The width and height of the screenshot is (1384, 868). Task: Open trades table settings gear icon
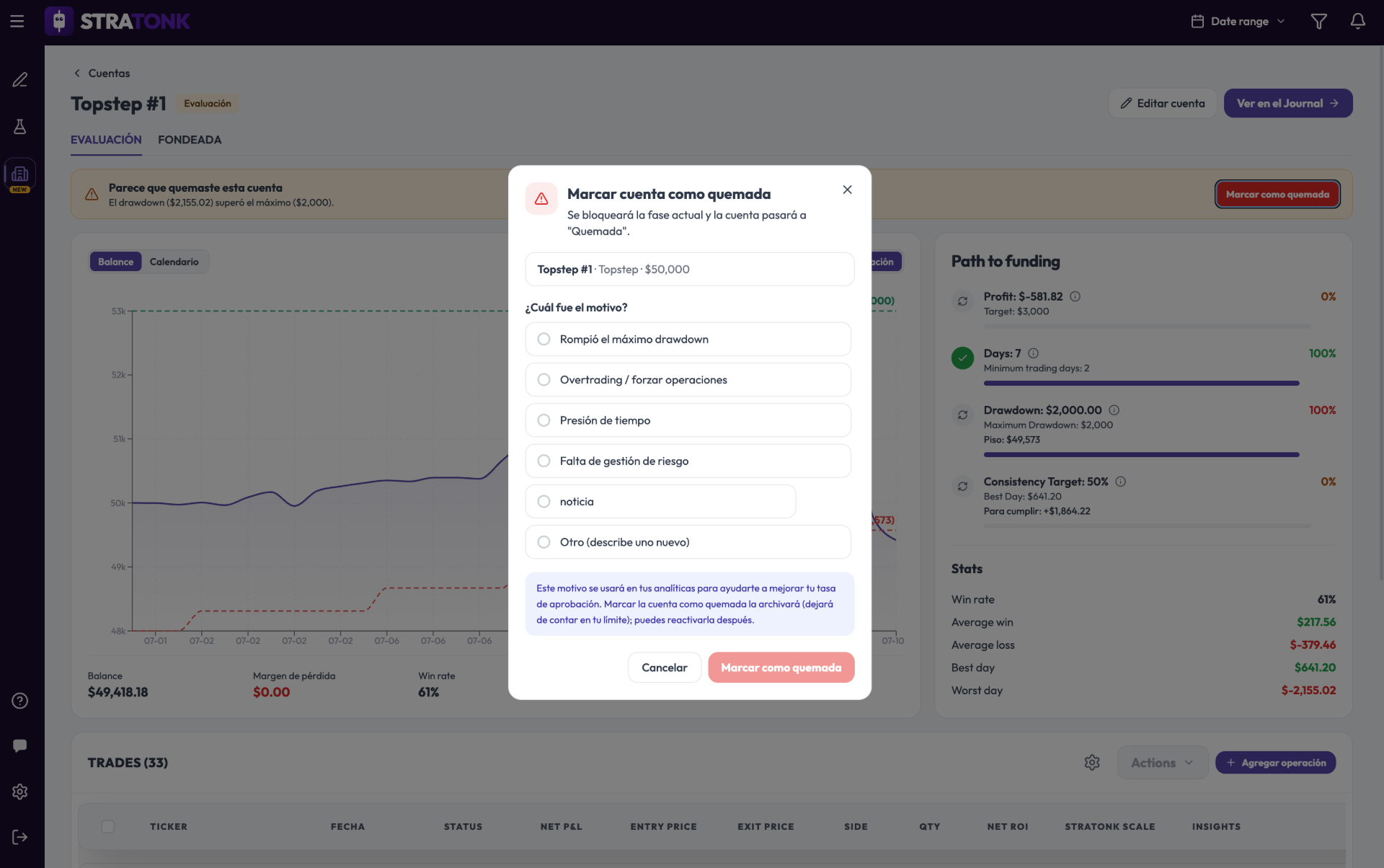coord(1092,763)
